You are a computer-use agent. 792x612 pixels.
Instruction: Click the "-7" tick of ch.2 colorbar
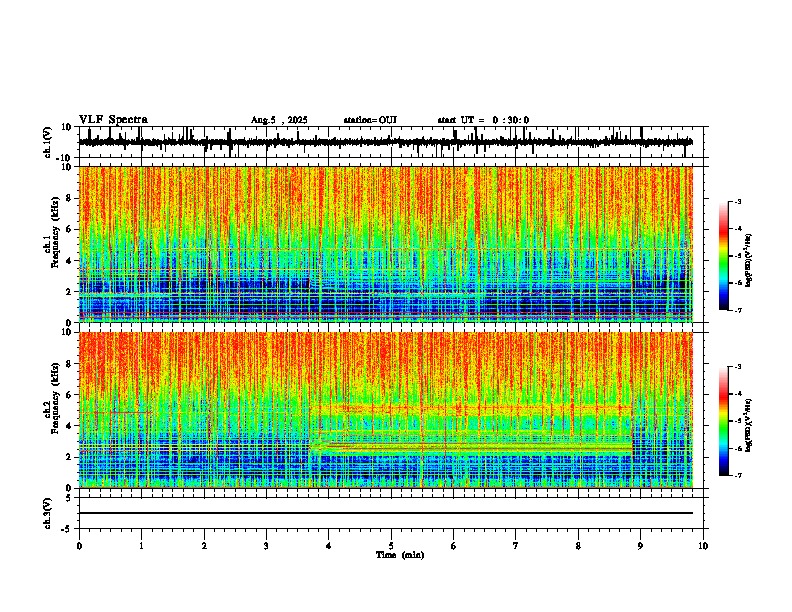[737, 475]
